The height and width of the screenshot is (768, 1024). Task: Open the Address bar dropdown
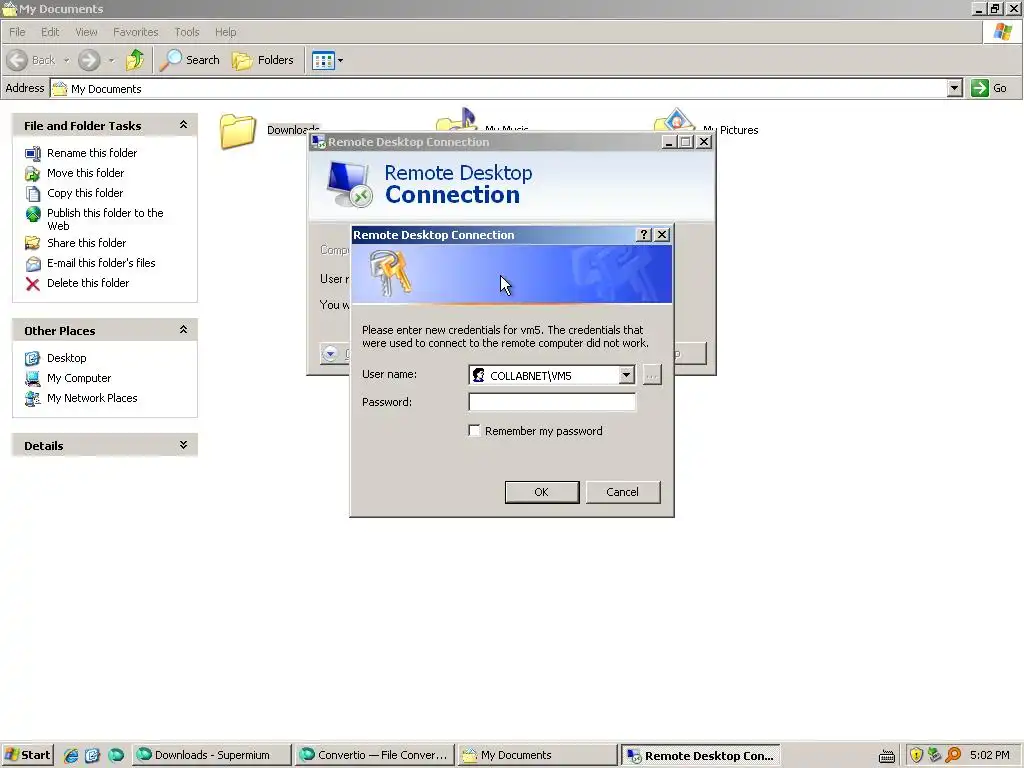(954, 88)
